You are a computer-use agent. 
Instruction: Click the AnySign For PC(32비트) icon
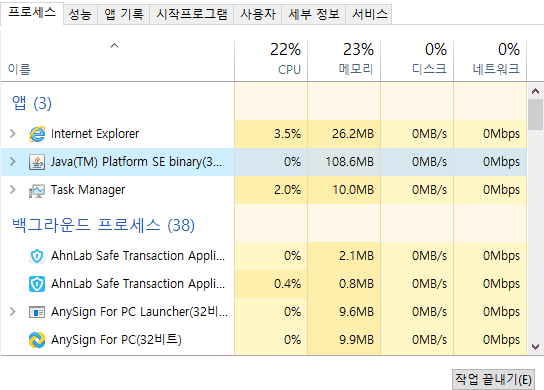coord(37,340)
